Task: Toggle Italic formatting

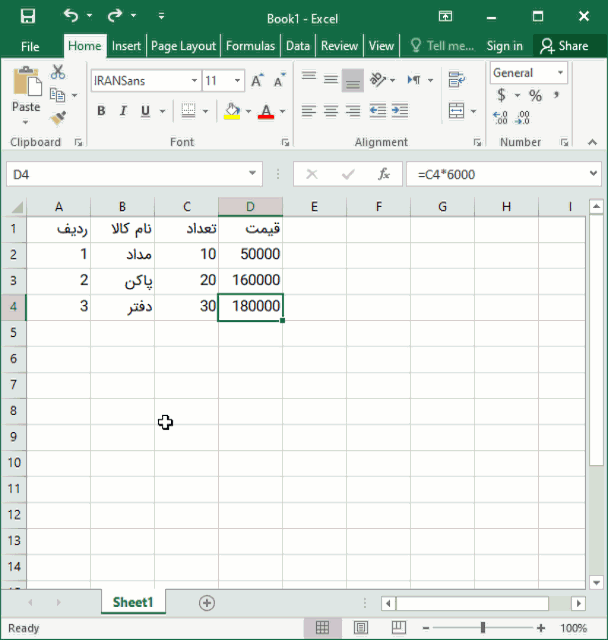Action: pos(124,111)
